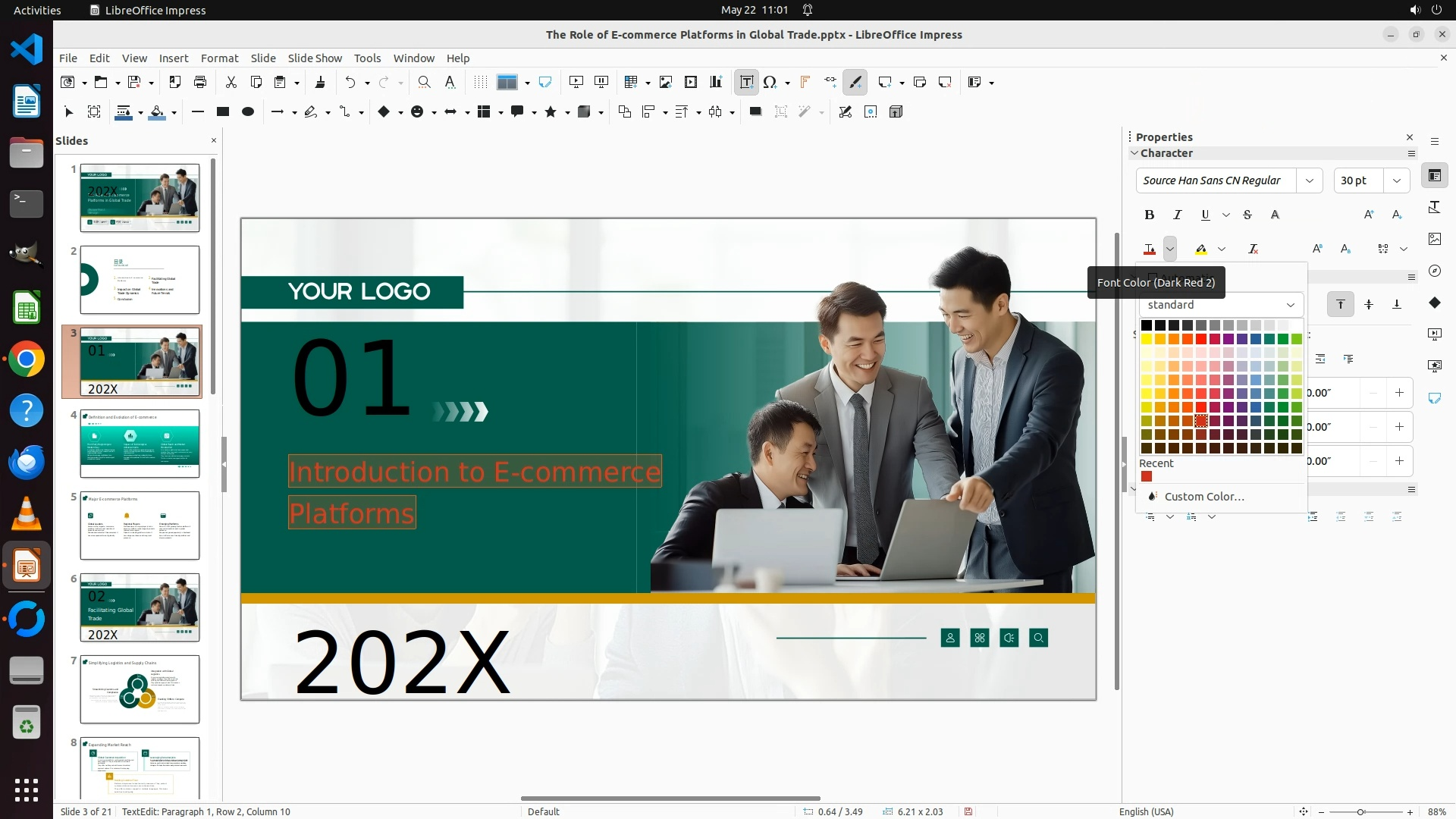
Task: Click the Insert Chart toolbar icon
Action: point(716,83)
